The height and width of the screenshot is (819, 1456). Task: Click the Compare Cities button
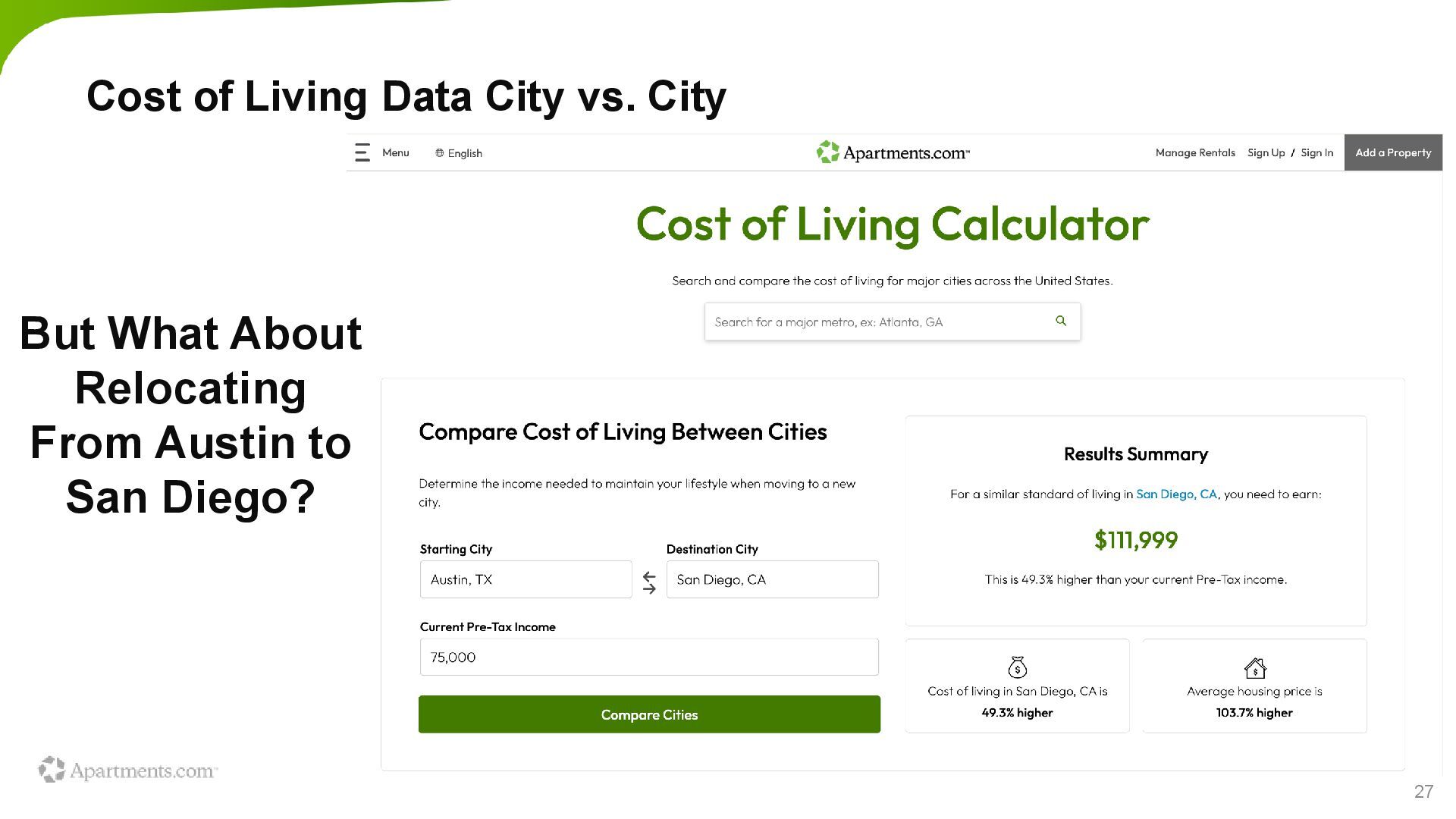click(649, 714)
